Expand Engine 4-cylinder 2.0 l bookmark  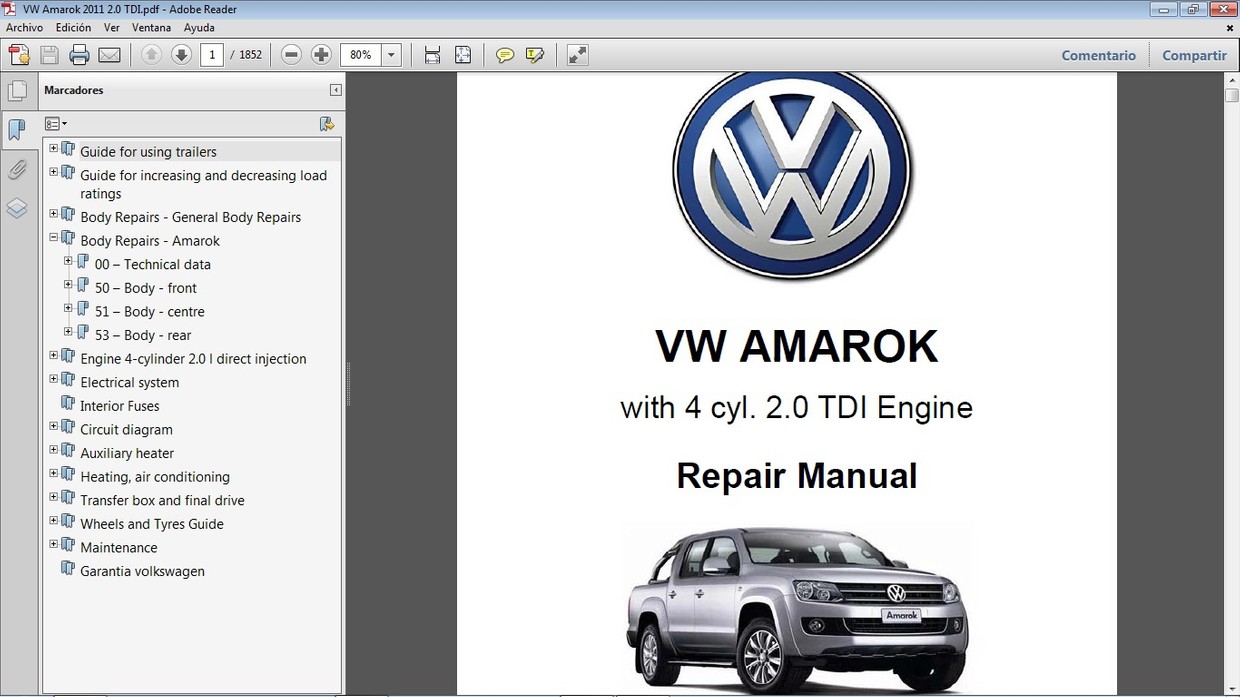(54, 355)
